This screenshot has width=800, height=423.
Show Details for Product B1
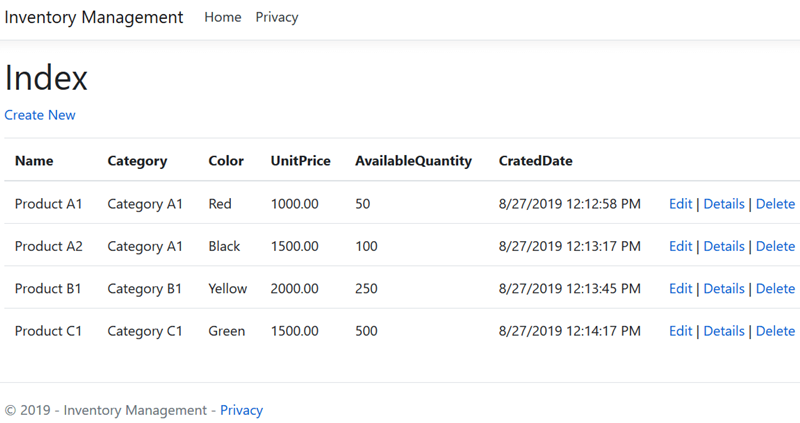(724, 289)
